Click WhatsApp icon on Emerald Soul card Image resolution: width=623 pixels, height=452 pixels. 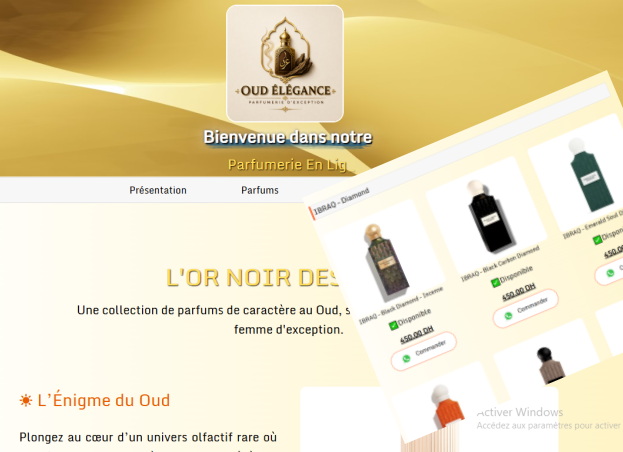pos(610,273)
